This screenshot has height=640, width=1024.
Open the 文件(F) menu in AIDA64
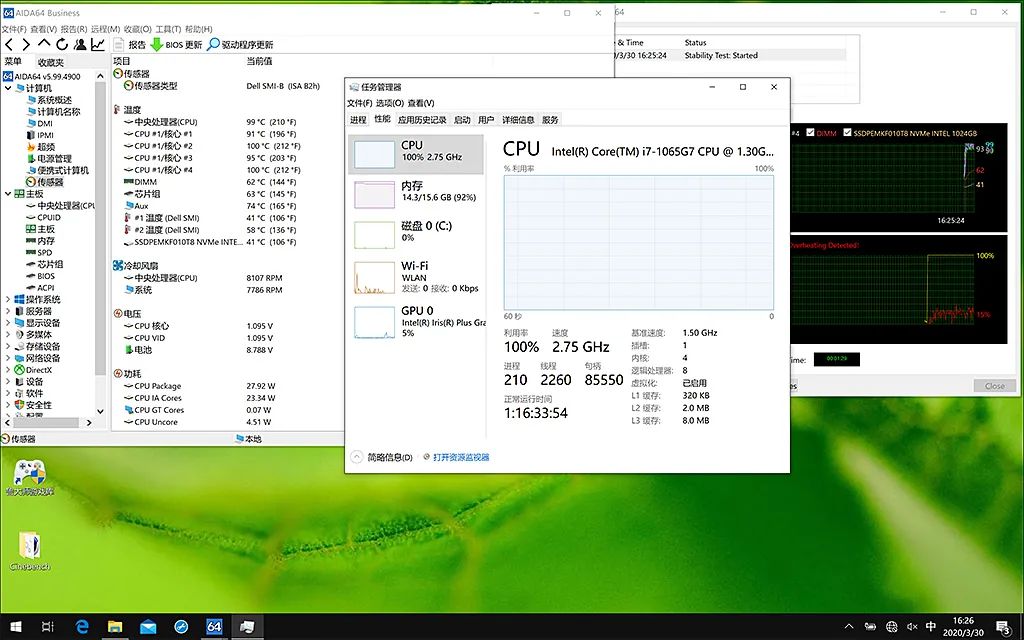click(14, 29)
